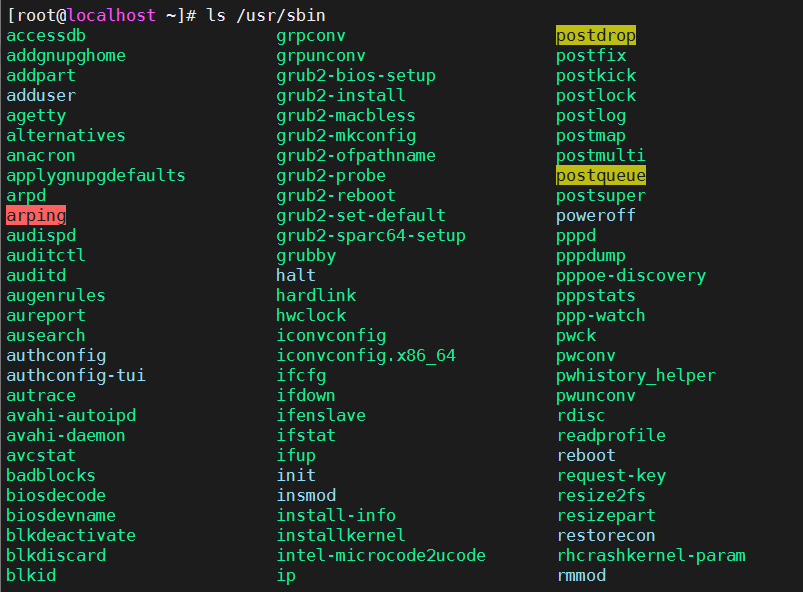
Task: Select the iconvconfig.x86_64 filename
Action: click(x=366, y=355)
